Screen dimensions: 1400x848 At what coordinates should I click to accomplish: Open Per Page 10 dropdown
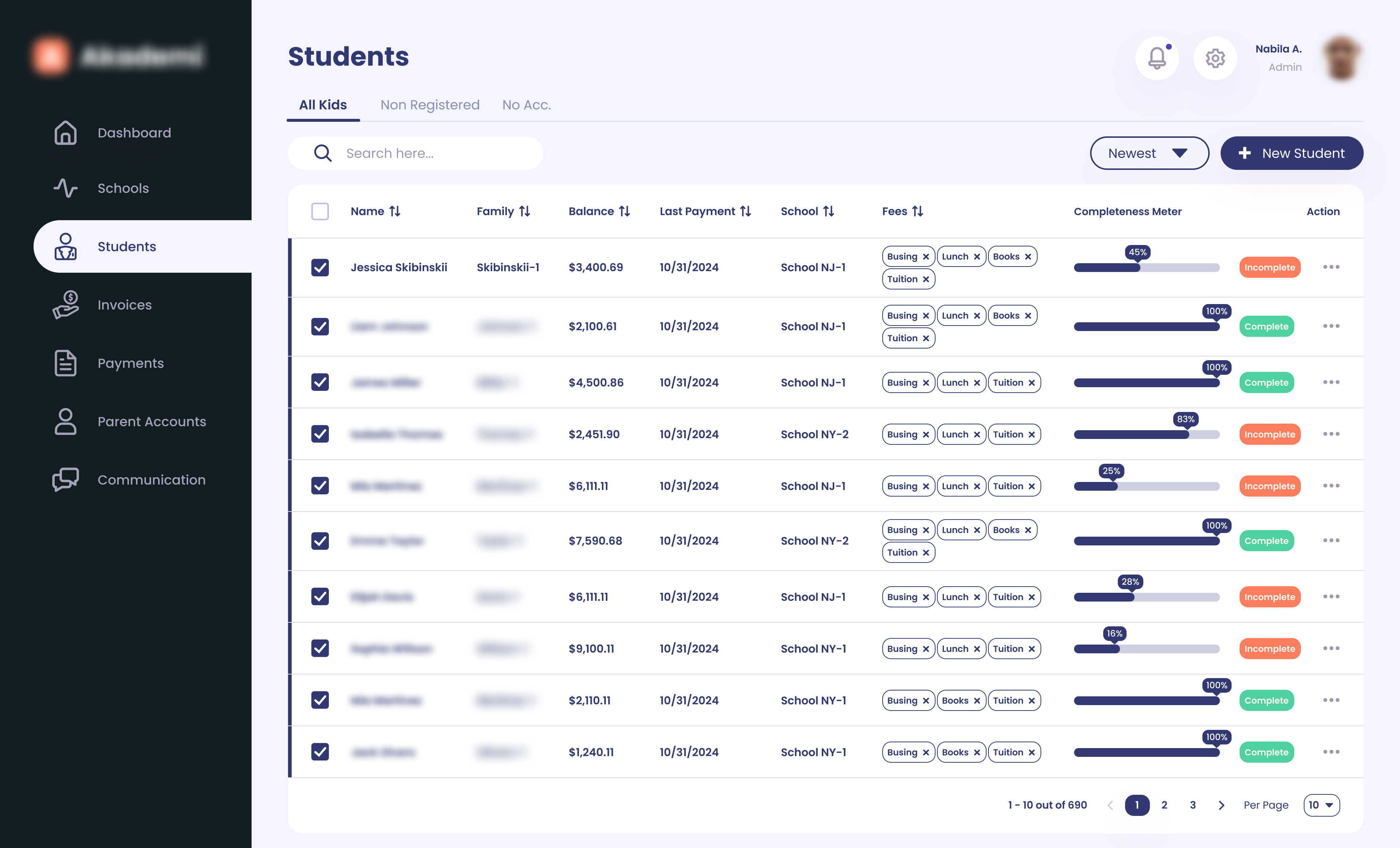click(1322, 805)
